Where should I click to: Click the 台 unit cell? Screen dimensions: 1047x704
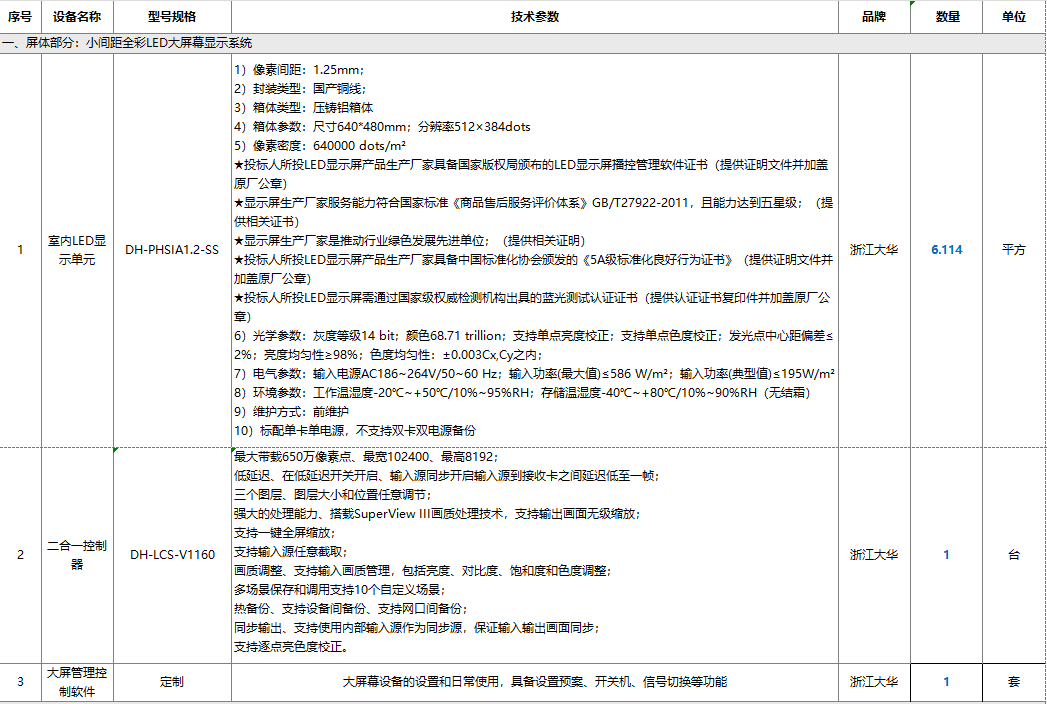point(1014,555)
